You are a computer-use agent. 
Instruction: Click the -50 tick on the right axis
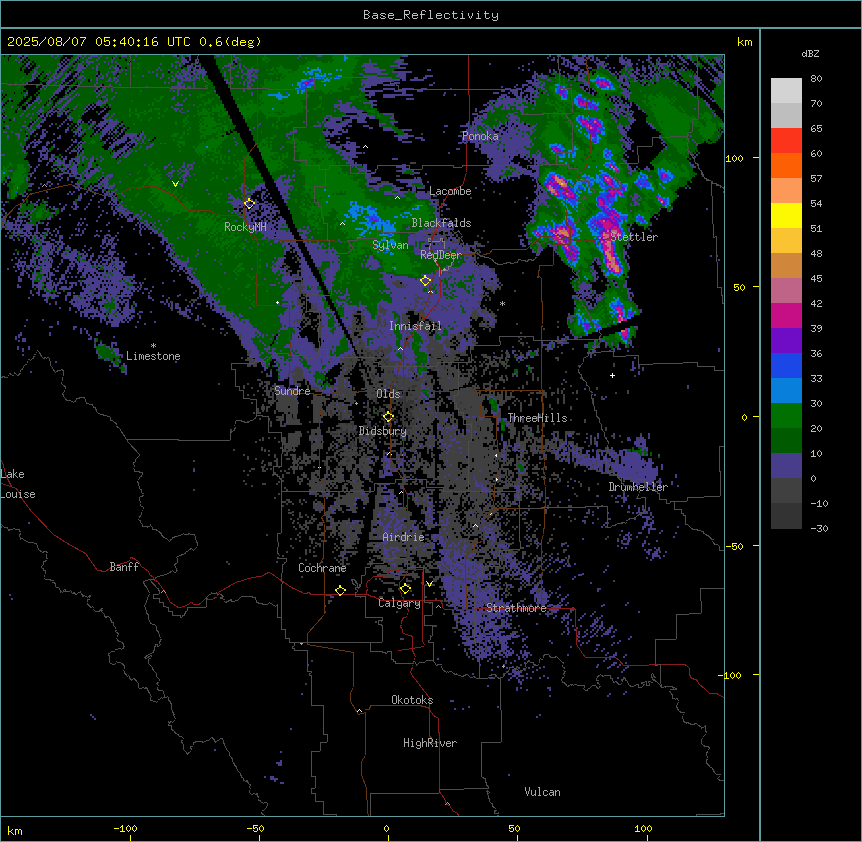pyautogui.click(x=734, y=546)
